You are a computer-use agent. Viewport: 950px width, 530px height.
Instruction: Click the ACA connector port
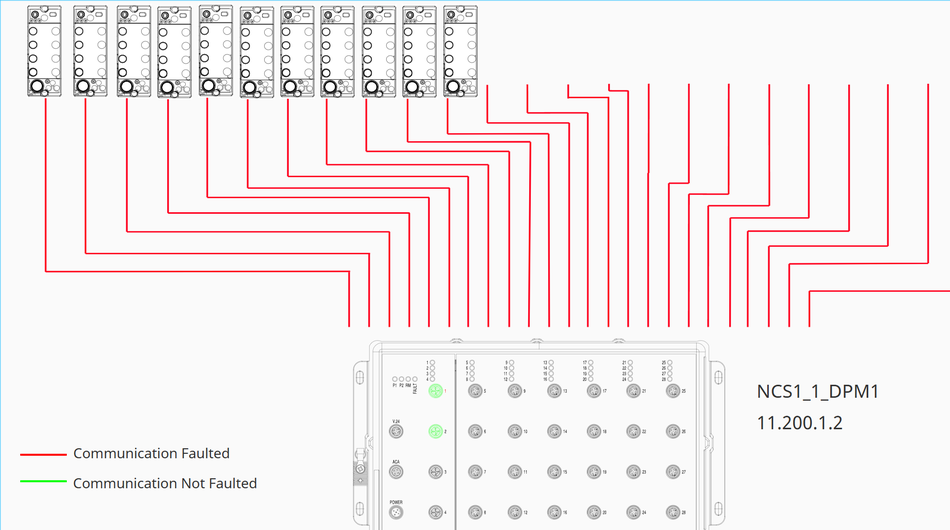(396, 473)
